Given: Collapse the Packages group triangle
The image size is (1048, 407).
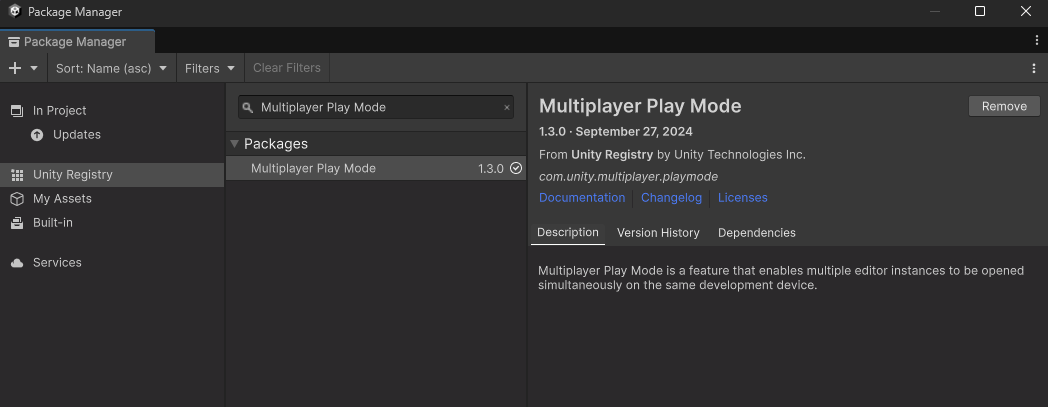Looking at the screenshot, I should (x=235, y=144).
